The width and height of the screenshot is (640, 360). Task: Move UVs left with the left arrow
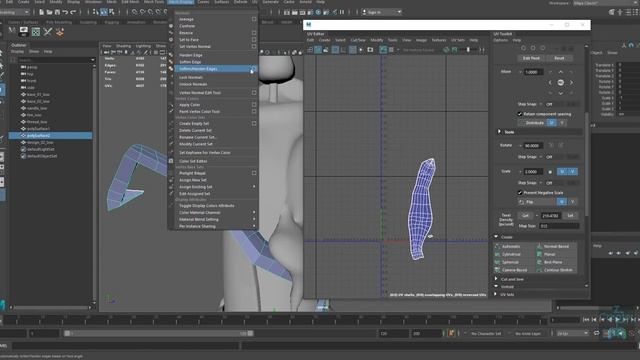tap(550, 82)
